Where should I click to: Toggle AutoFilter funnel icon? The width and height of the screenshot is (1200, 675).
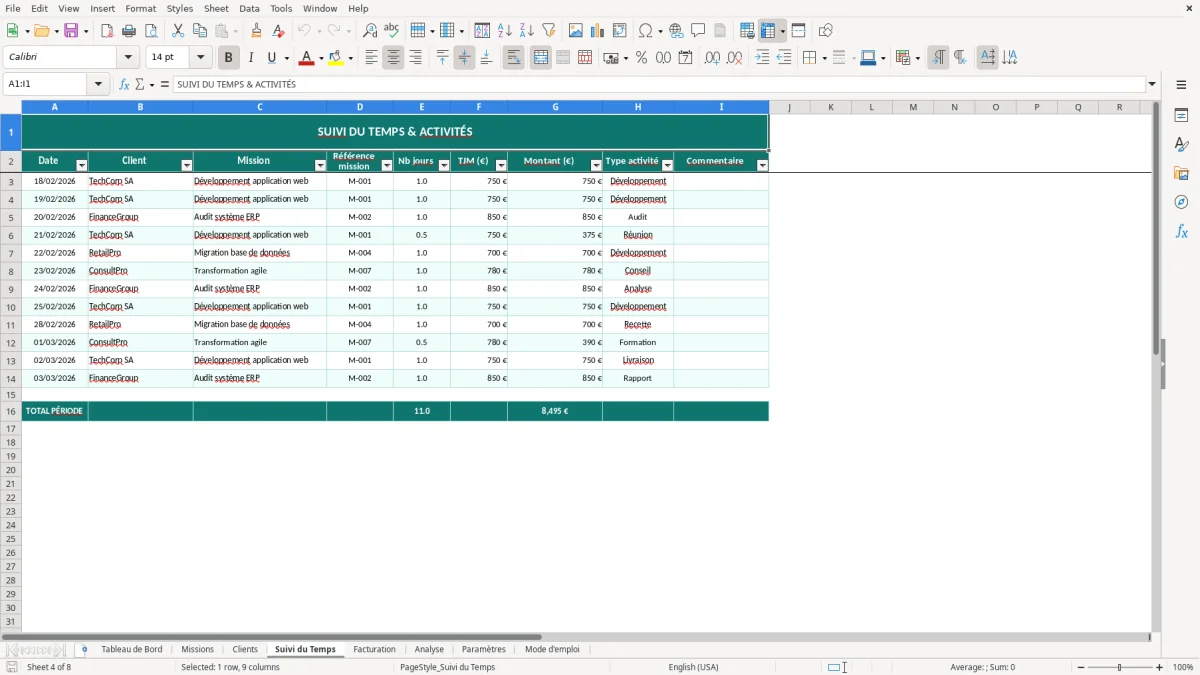tap(549, 31)
